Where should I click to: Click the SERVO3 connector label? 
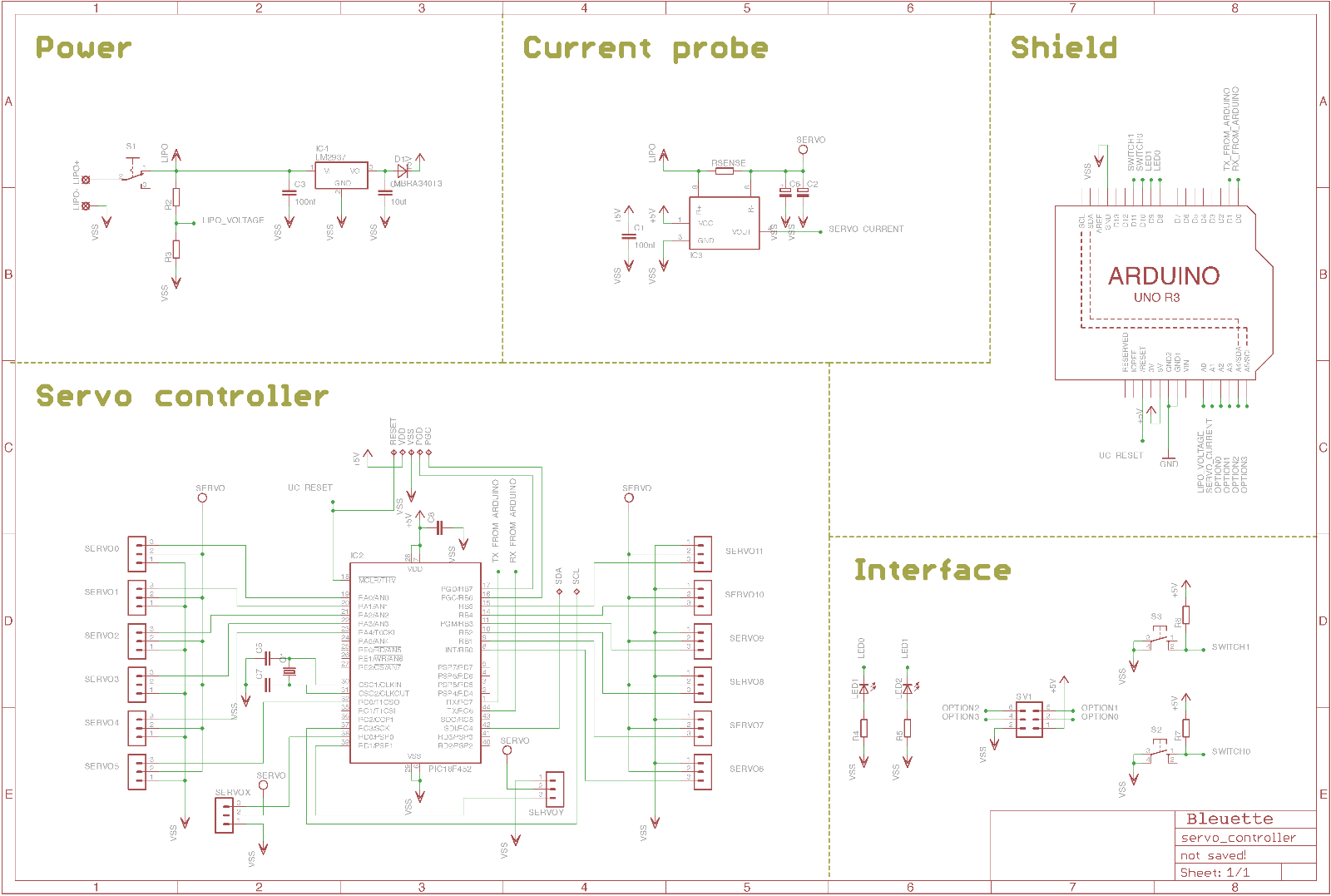point(101,679)
